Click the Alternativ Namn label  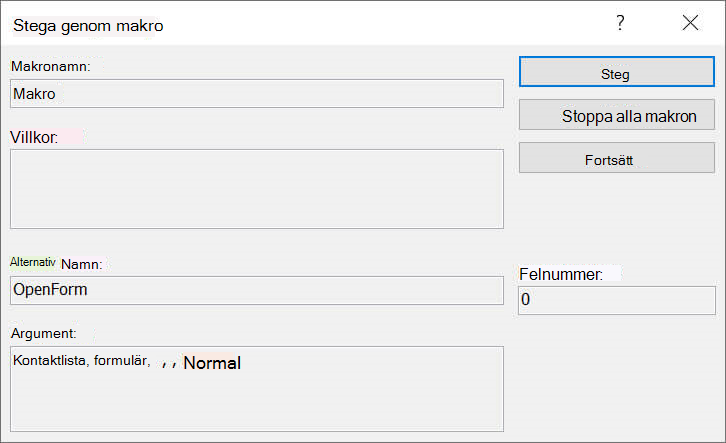pos(56,263)
